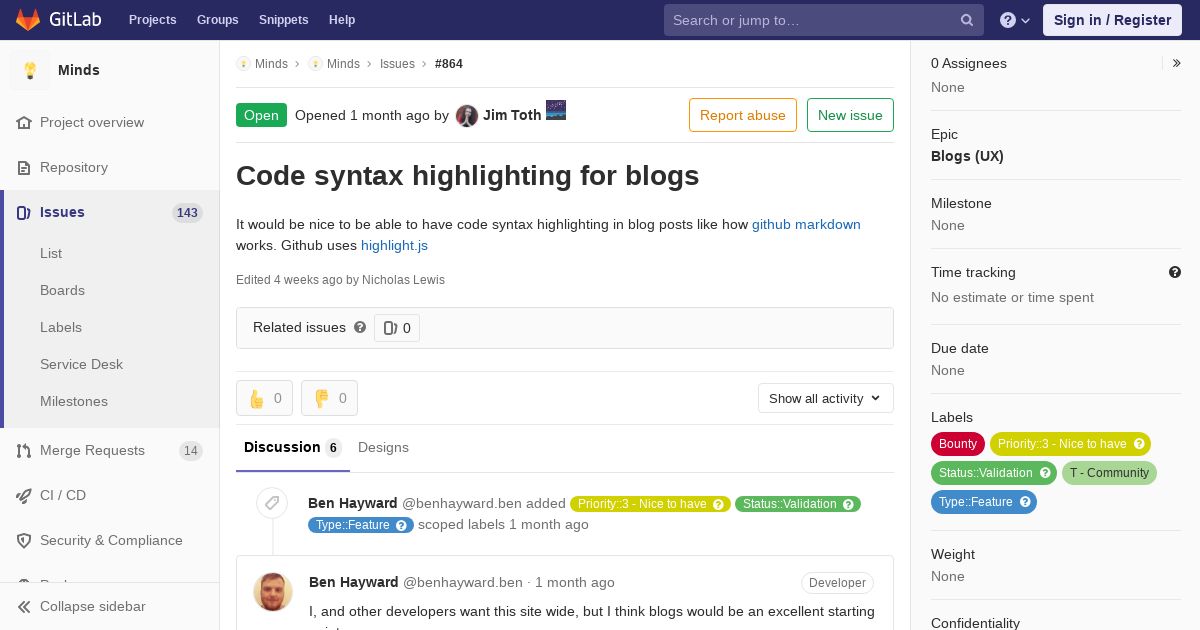Click the Minds project name in sidebar
The image size is (1200, 630).
[79, 70]
